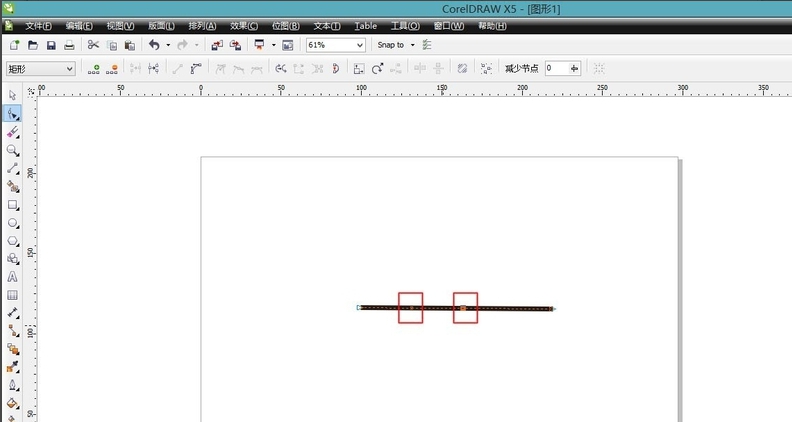Image resolution: width=792 pixels, height=422 pixels.
Task: Select the Freehand tool
Action: (x=13, y=169)
